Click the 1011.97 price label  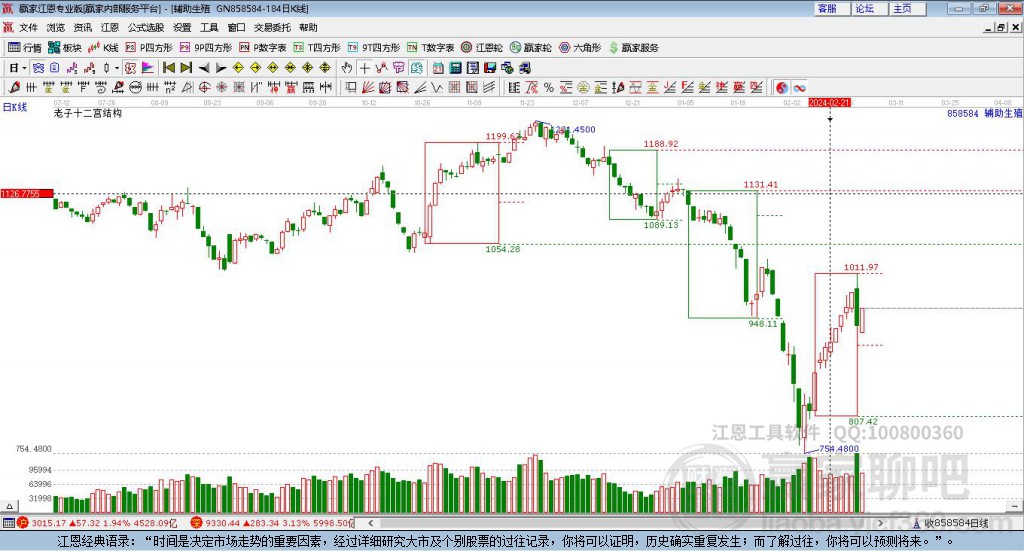tap(861, 268)
